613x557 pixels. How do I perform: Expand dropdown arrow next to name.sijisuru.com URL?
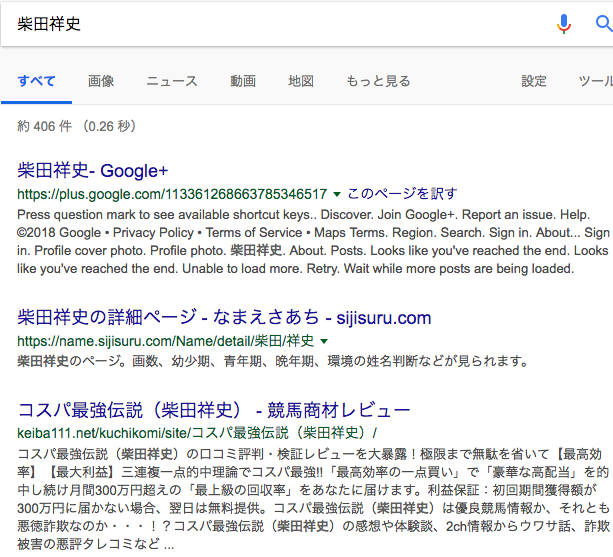tap(324, 341)
